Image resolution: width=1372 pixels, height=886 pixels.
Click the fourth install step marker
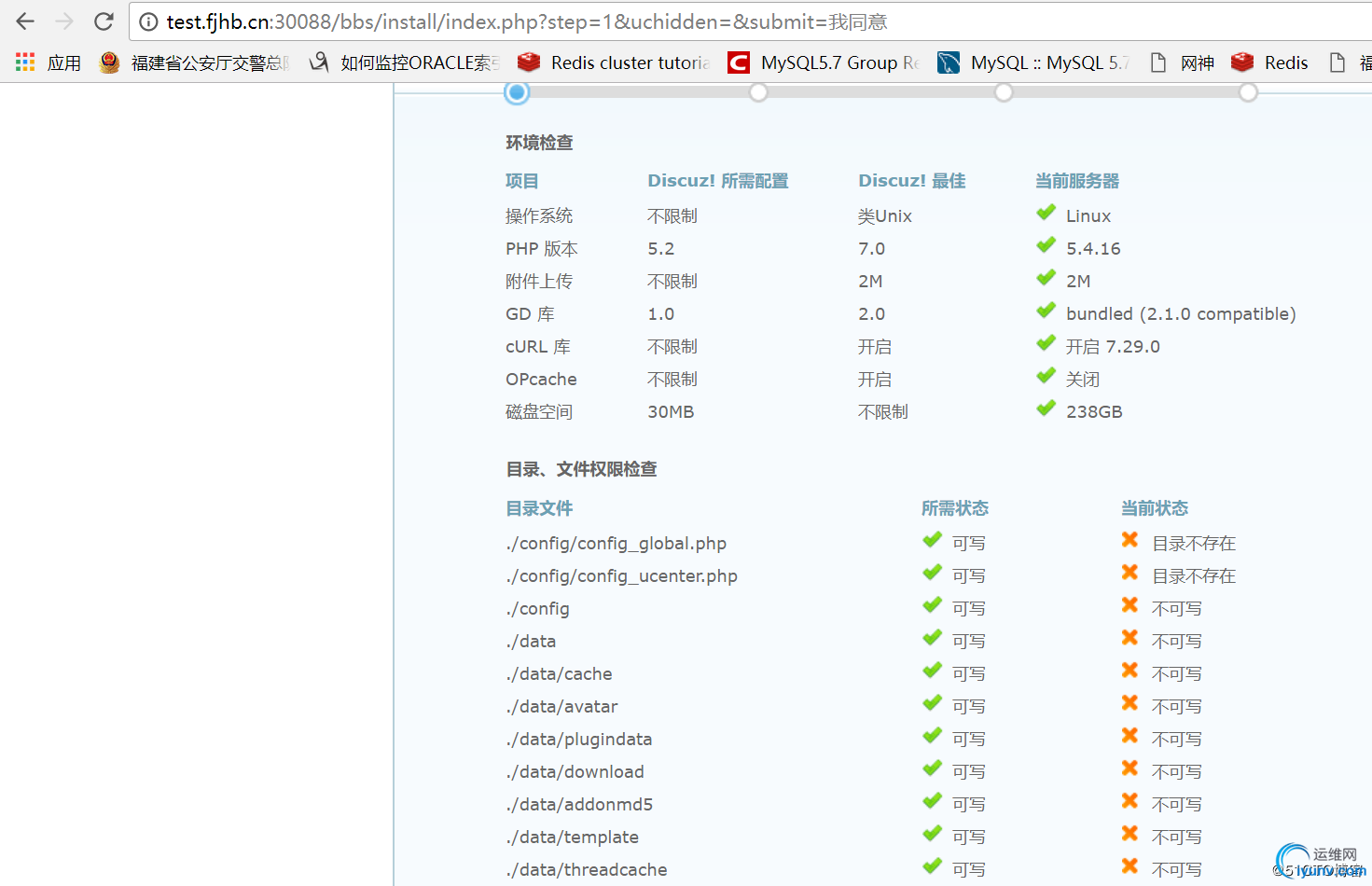pos(1248,92)
